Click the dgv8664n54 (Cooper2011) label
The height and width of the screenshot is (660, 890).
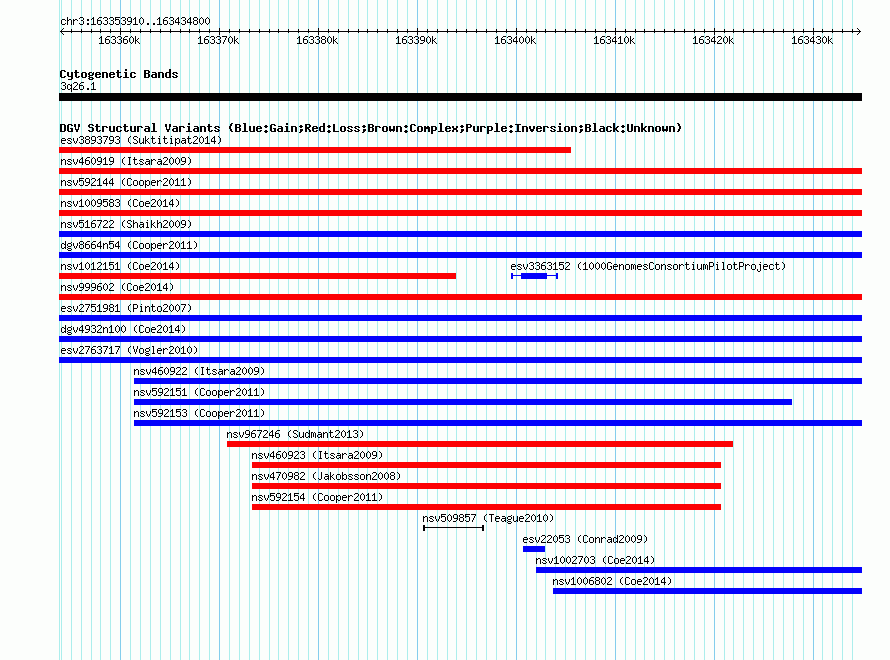point(129,245)
